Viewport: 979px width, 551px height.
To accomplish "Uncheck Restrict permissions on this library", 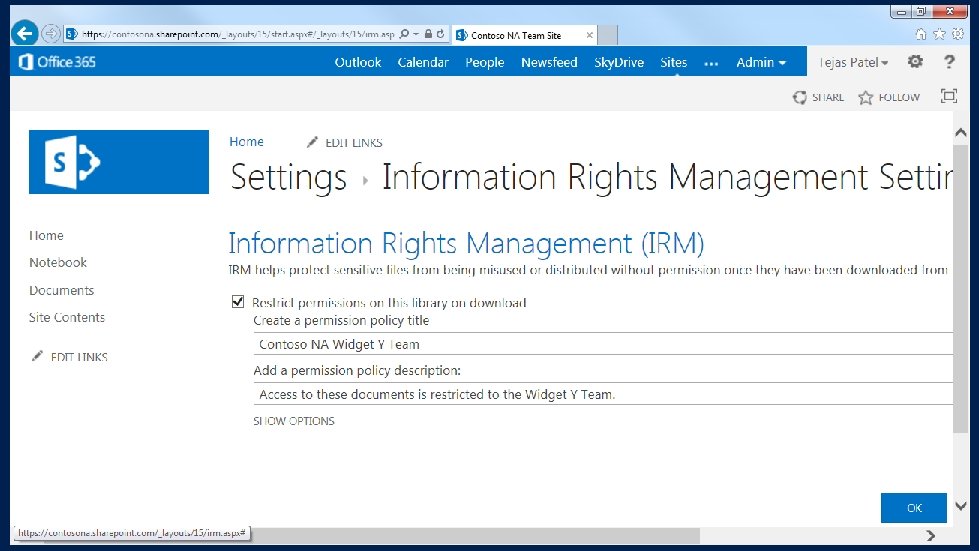I will click(x=238, y=301).
